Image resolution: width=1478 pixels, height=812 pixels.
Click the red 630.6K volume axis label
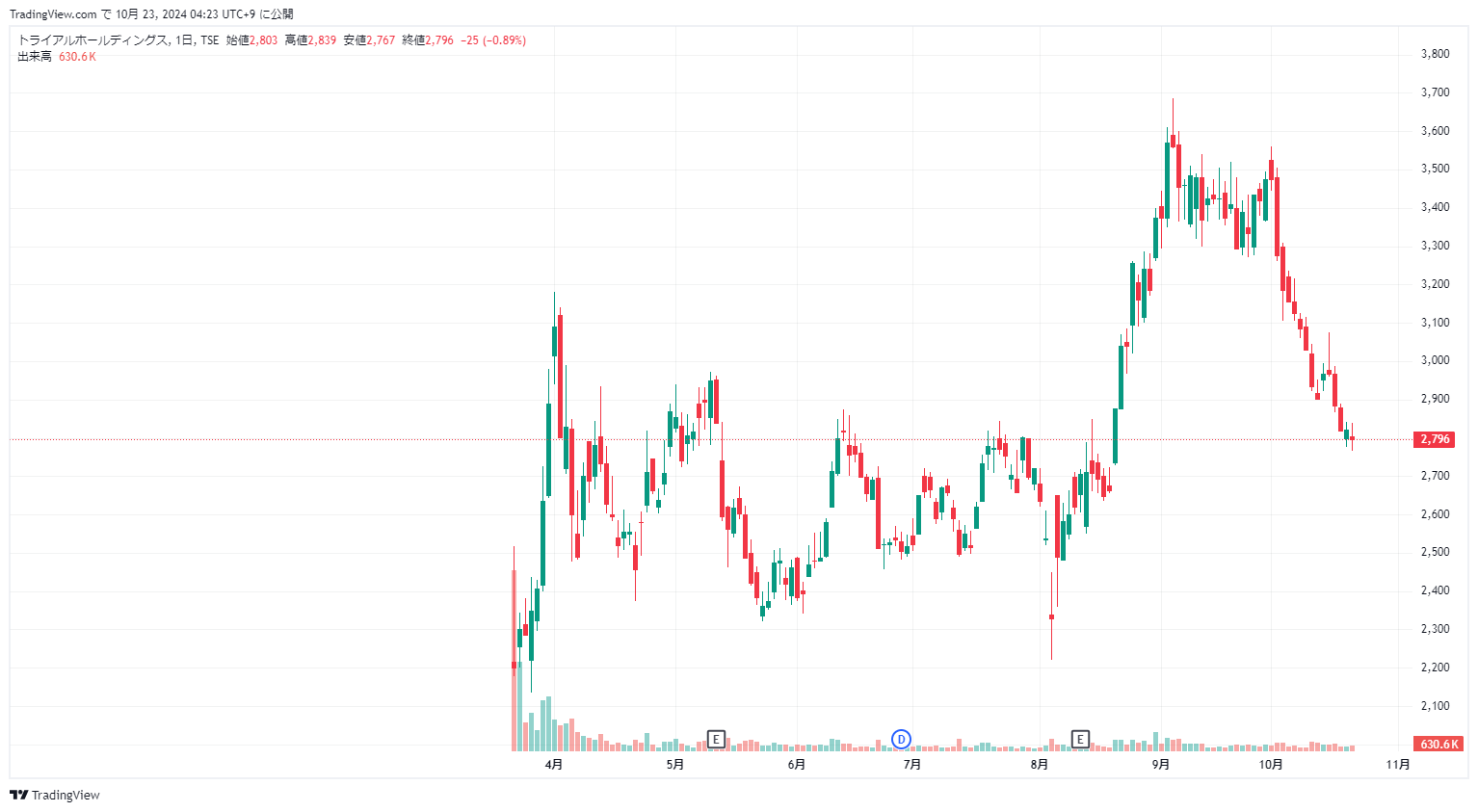[x=1439, y=744]
